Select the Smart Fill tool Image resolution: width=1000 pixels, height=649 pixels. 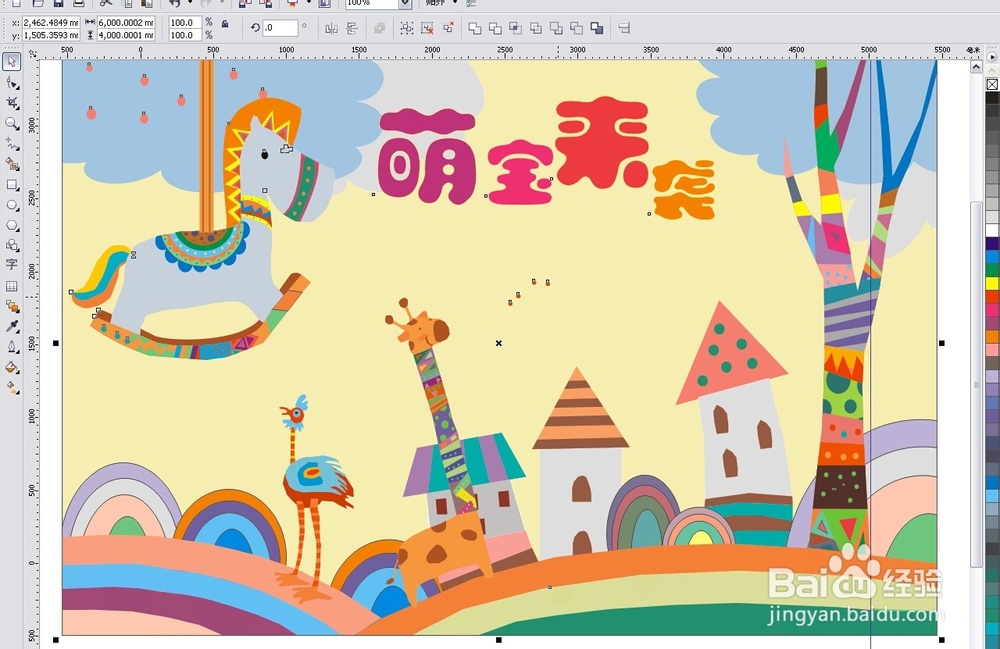click(x=13, y=164)
